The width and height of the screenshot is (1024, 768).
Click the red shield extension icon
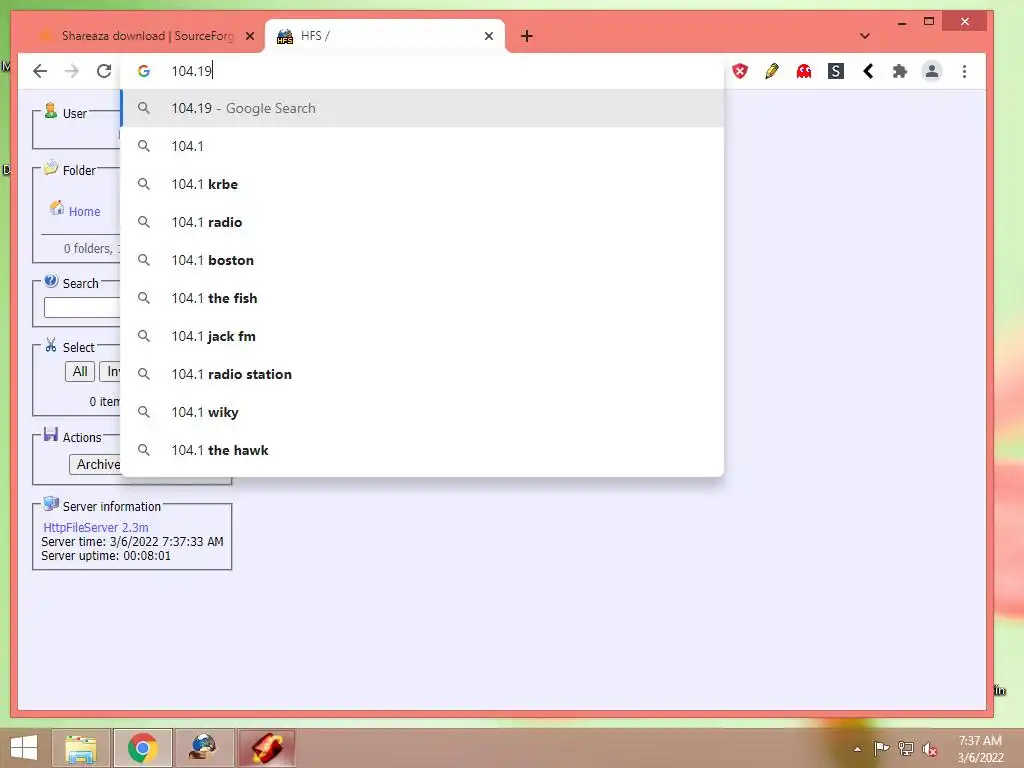[740, 71]
